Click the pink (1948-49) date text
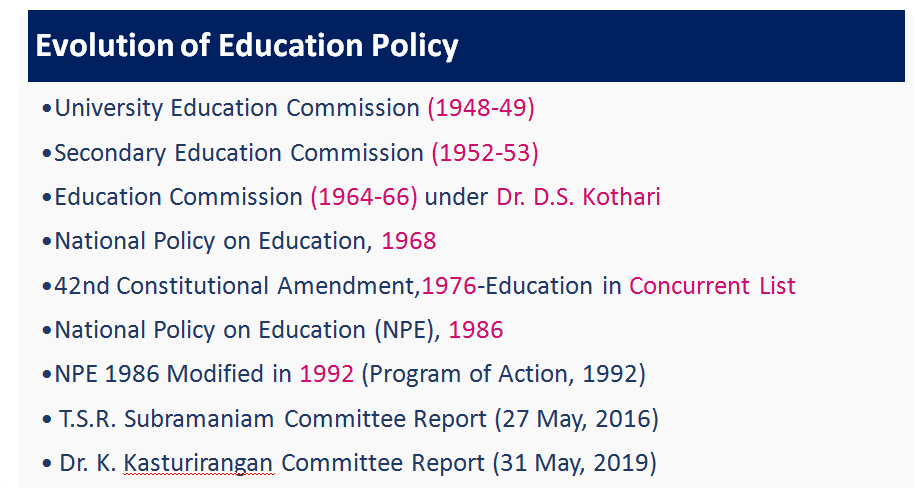916x488 pixels. pos(481,108)
